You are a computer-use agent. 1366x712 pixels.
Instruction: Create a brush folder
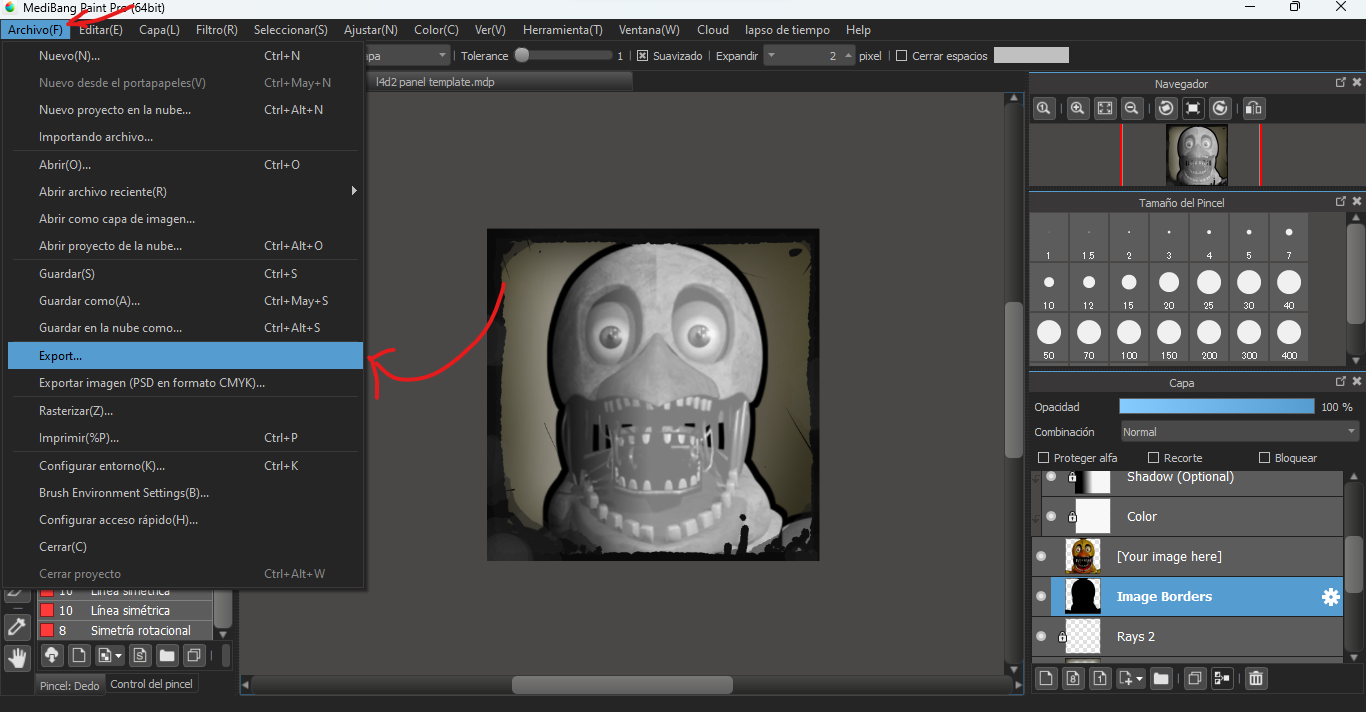pyautogui.click(x=167, y=656)
